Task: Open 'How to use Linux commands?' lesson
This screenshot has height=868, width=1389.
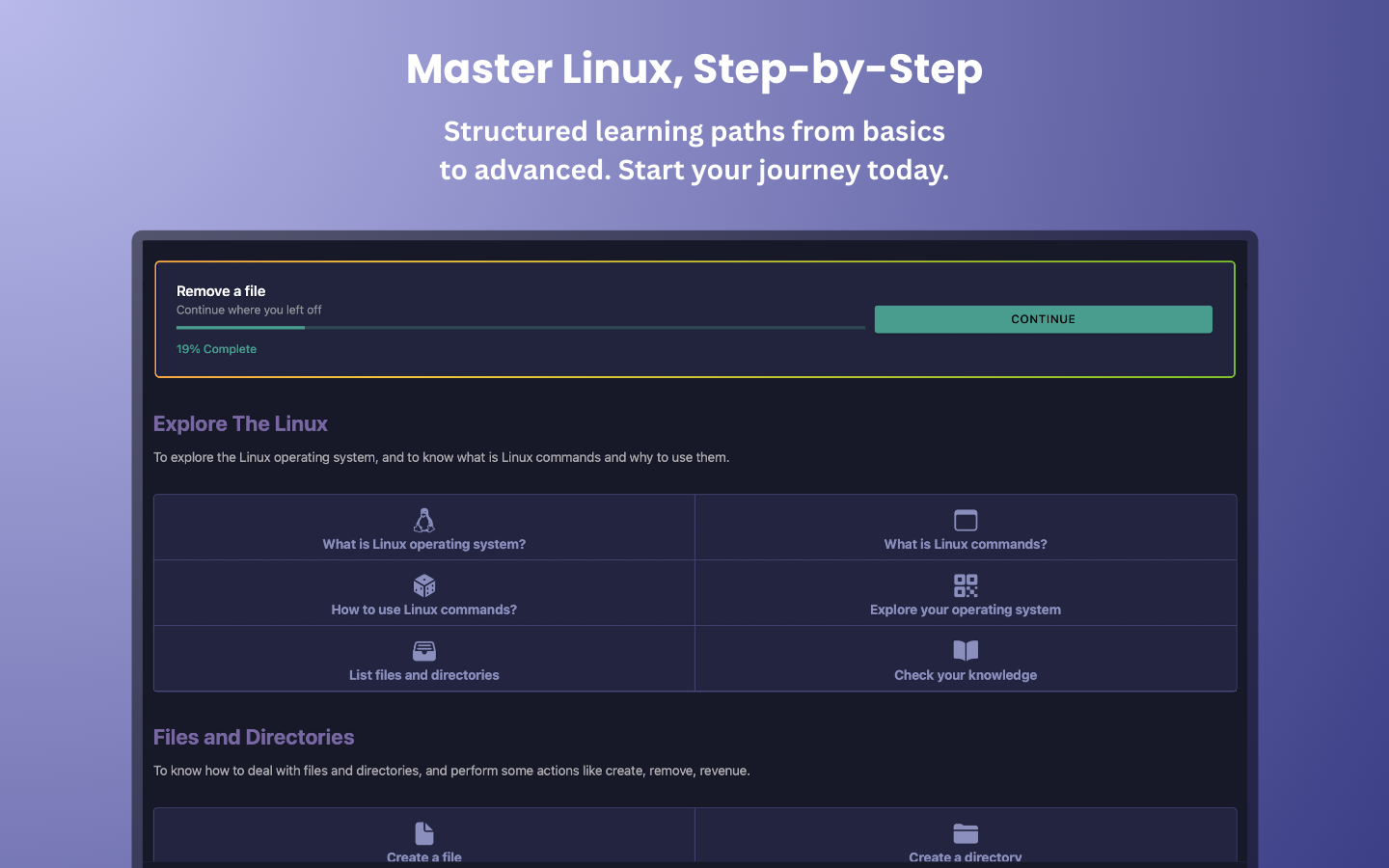Action: (424, 593)
